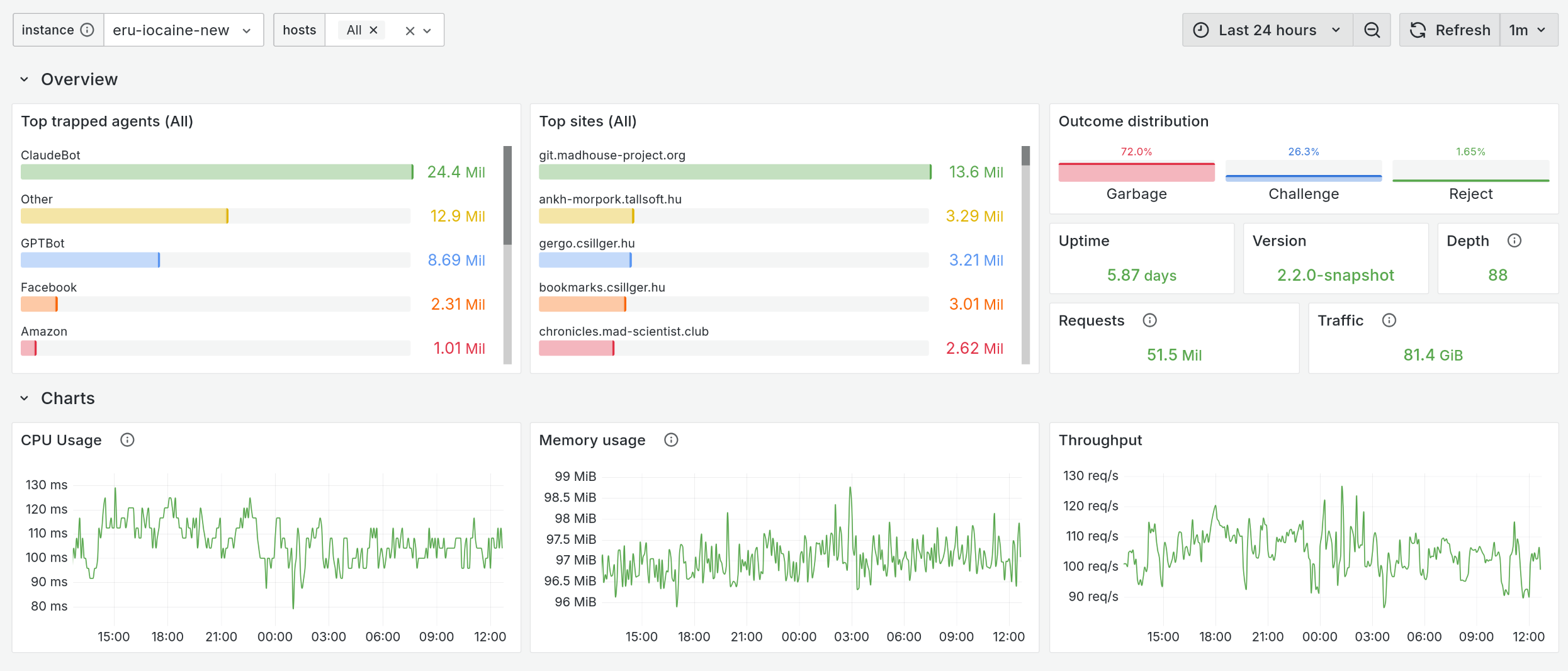Collapse the Charts section
Screen dimensions: 1568x671
pyautogui.click(x=25, y=398)
